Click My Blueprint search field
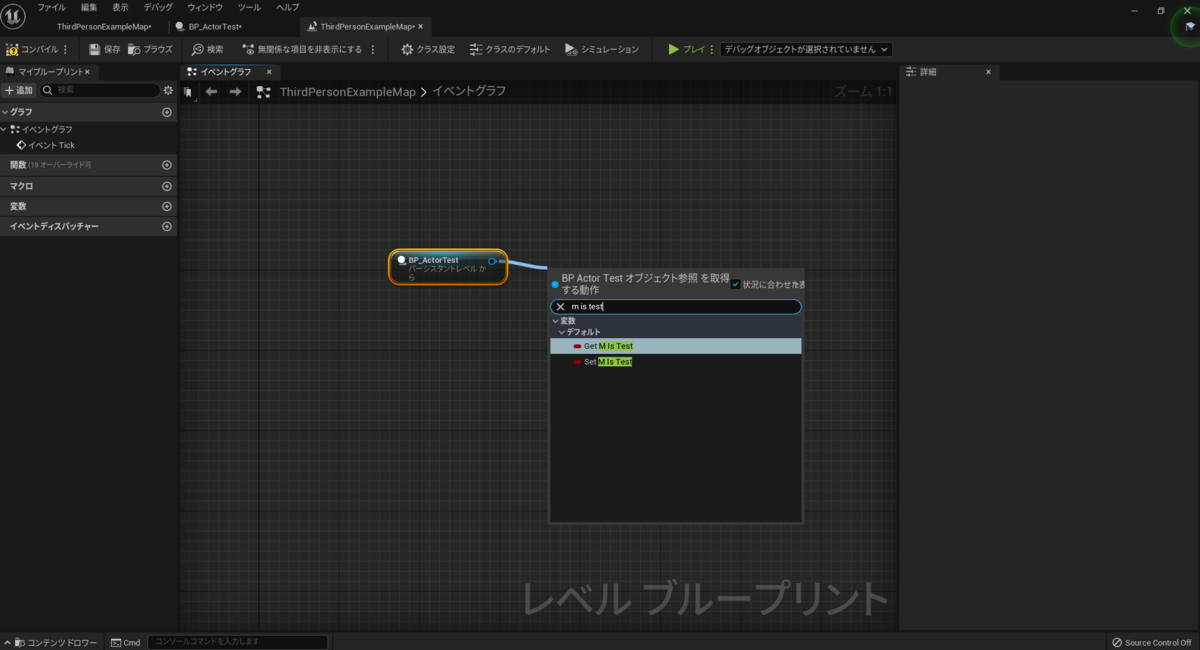This screenshot has width=1200, height=650. 99,90
